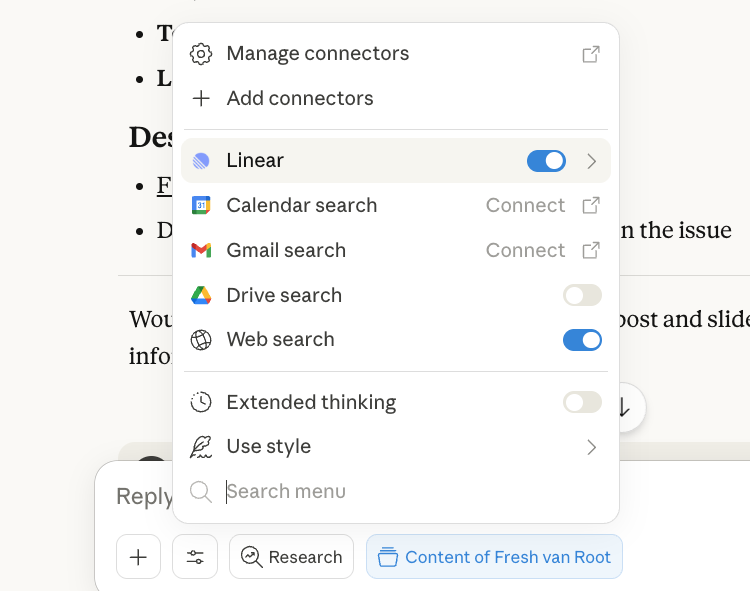Click the Manage connectors gear icon

pos(201,54)
